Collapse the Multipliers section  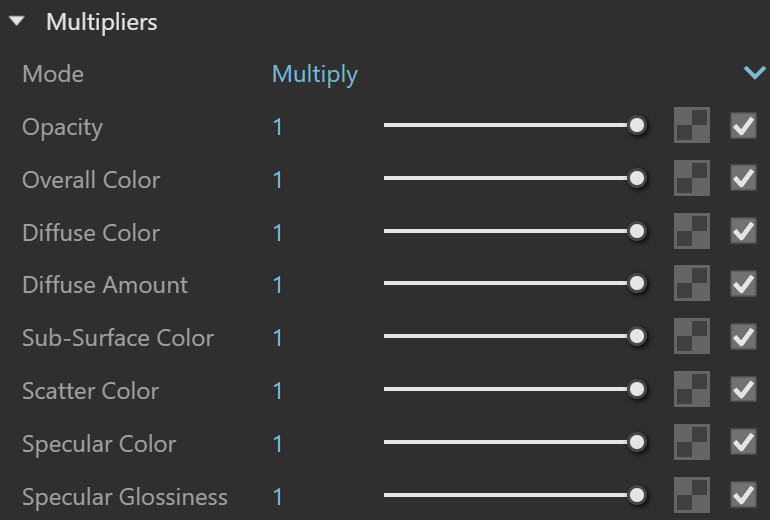17,21
